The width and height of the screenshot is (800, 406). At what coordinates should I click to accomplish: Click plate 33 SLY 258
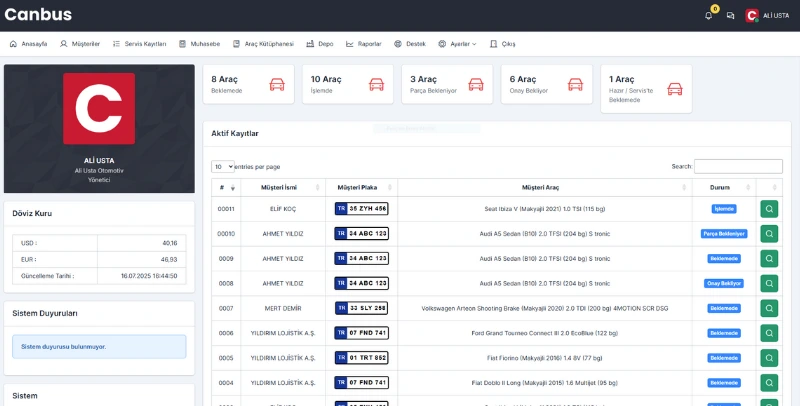pos(362,308)
